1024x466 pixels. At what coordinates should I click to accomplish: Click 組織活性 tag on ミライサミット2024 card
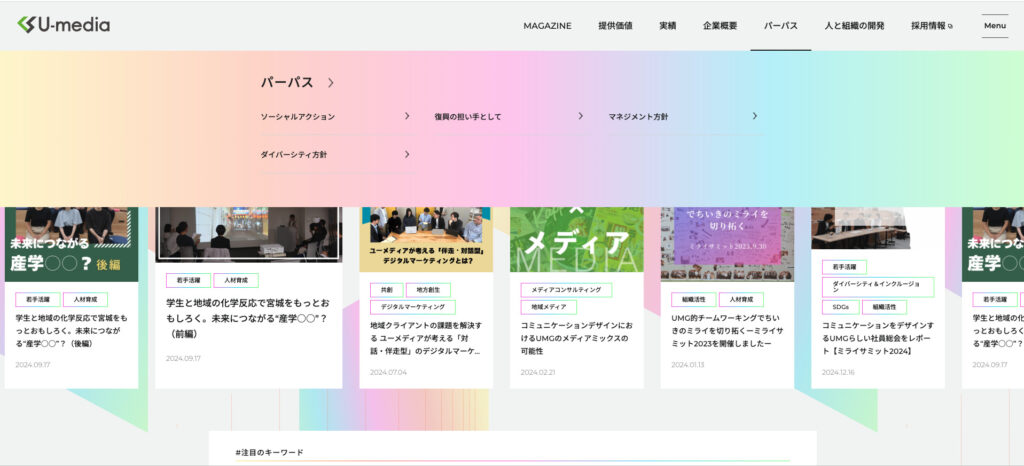884,307
